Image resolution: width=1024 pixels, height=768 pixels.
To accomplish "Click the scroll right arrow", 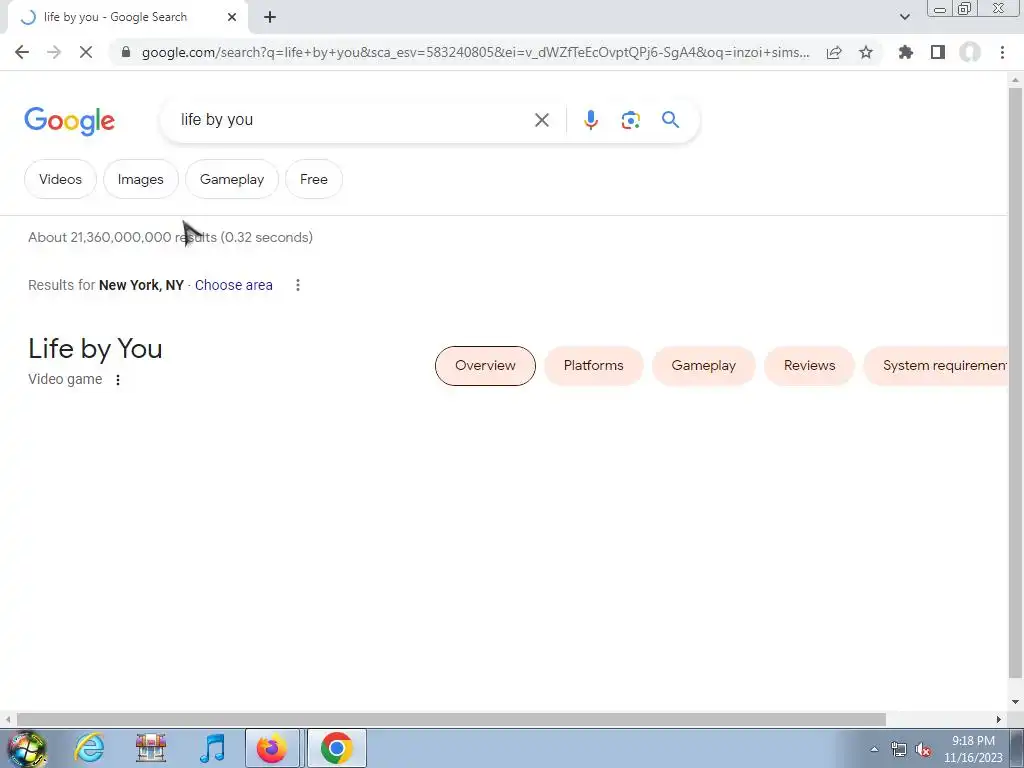I will click(x=999, y=720).
